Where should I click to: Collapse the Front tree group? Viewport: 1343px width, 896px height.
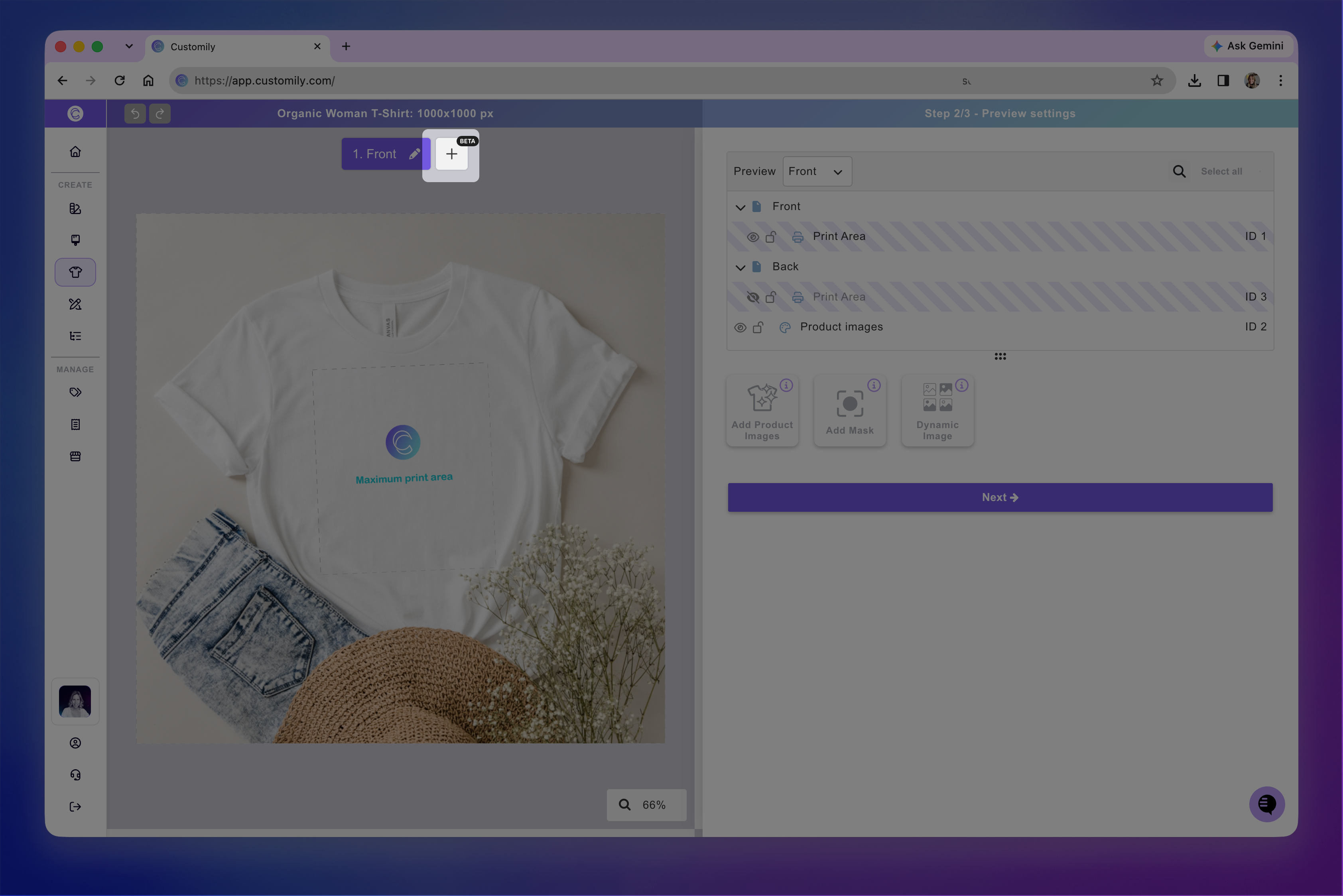point(740,207)
